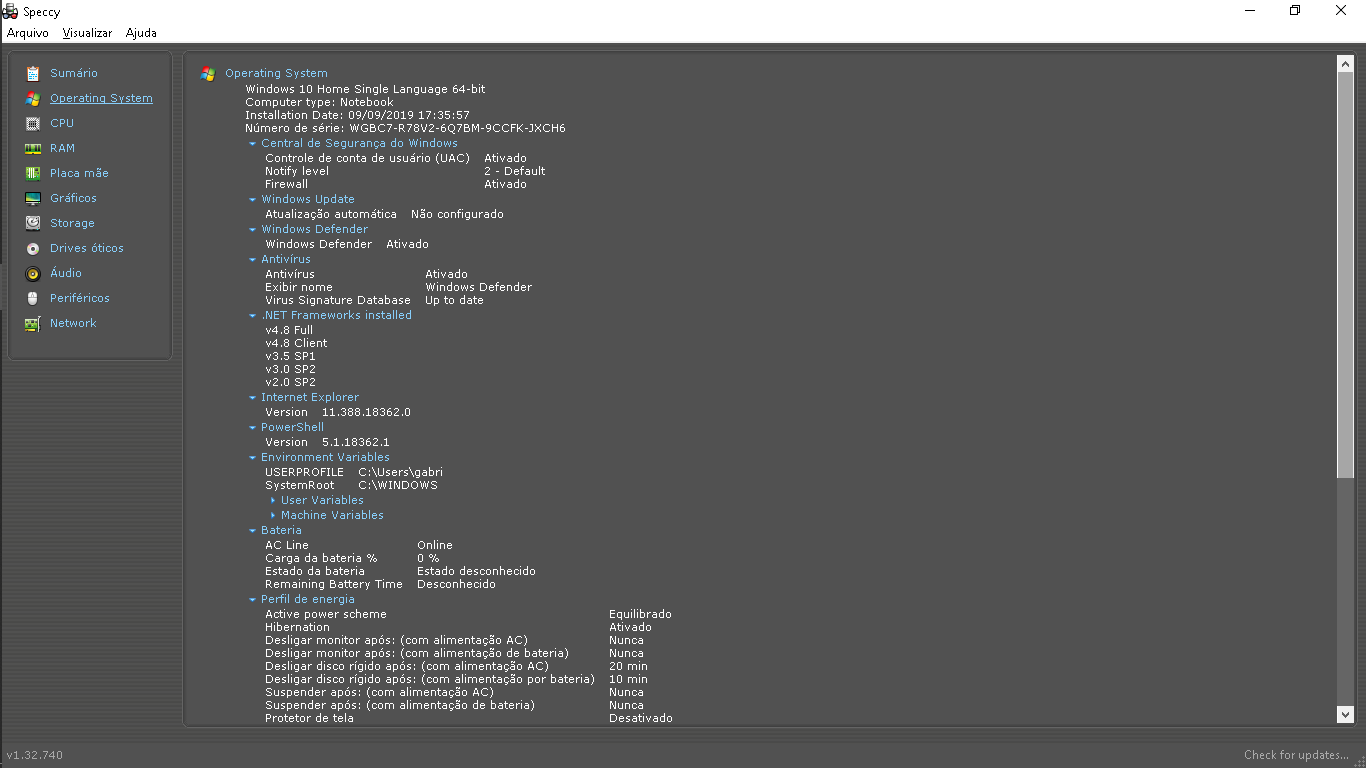
Task: Open the Storage section
Action: coord(72,223)
